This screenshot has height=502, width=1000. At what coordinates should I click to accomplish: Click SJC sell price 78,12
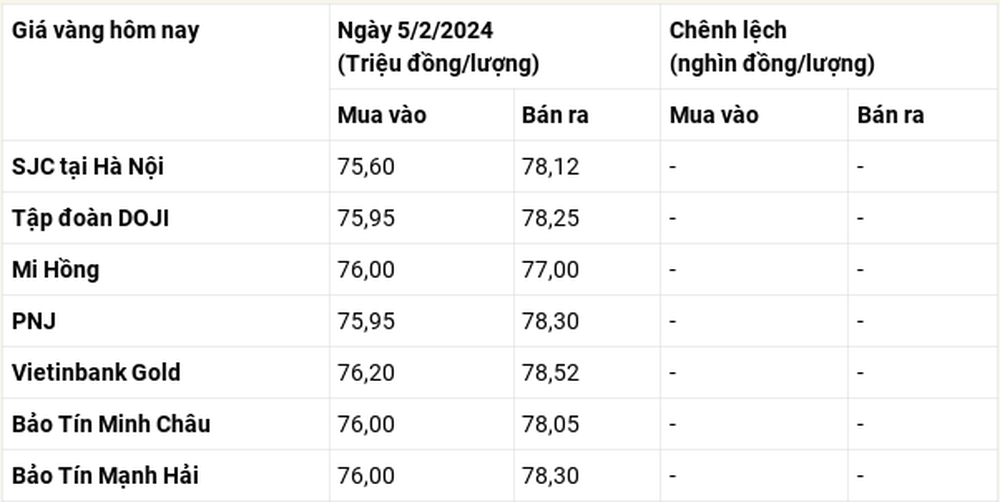pos(550,167)
